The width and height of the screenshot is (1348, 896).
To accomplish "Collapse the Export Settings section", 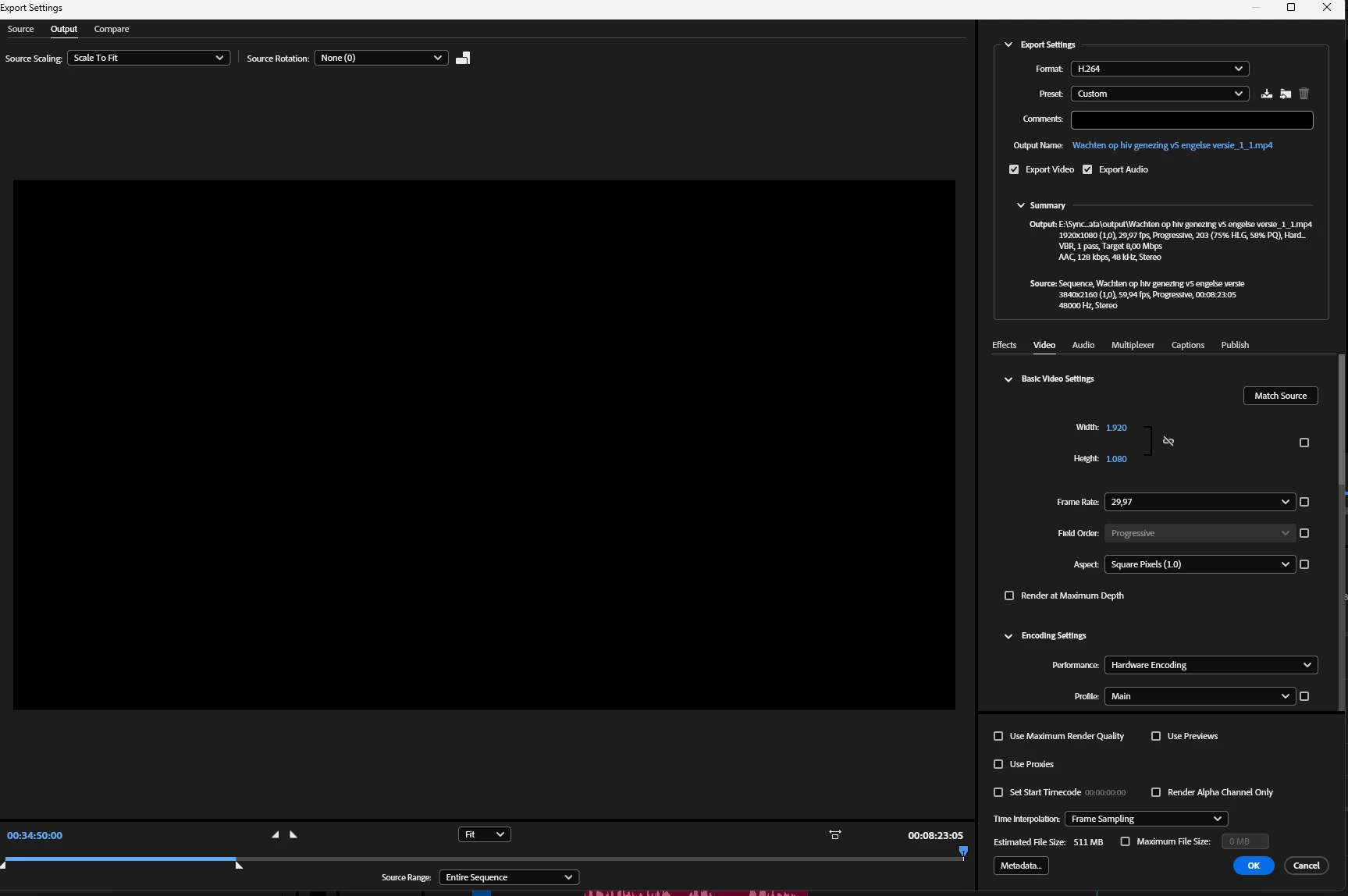I will pyautogui.click(x=1008, y=44).
